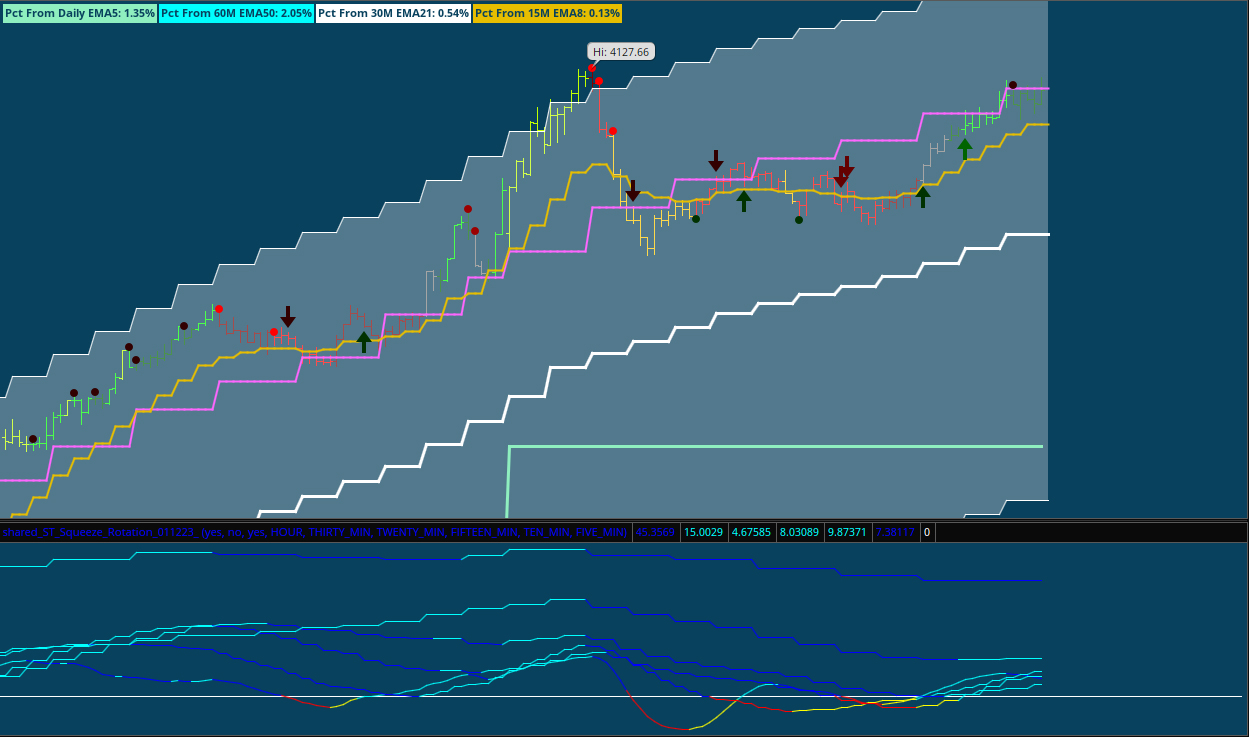The width and height of the screenshot is (1249, 737).
Task: Click the dark dot atop the latest bars
Action: pos(1012,85)
